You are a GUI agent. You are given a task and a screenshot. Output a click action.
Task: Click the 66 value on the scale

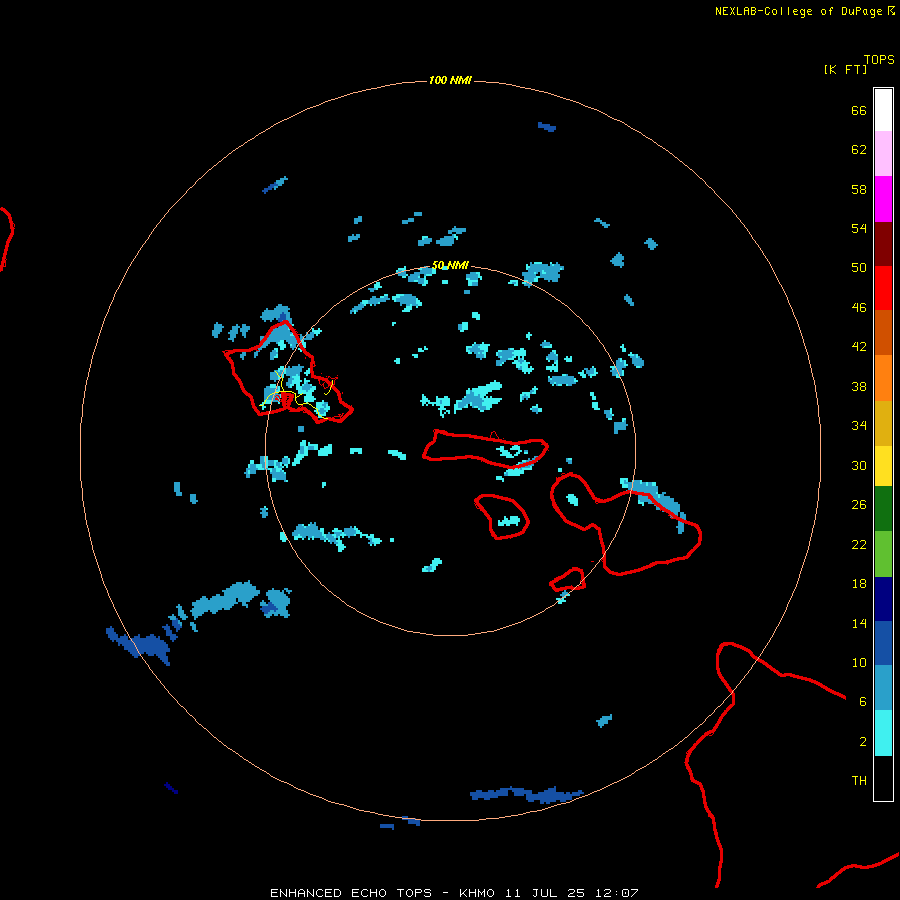859,111
